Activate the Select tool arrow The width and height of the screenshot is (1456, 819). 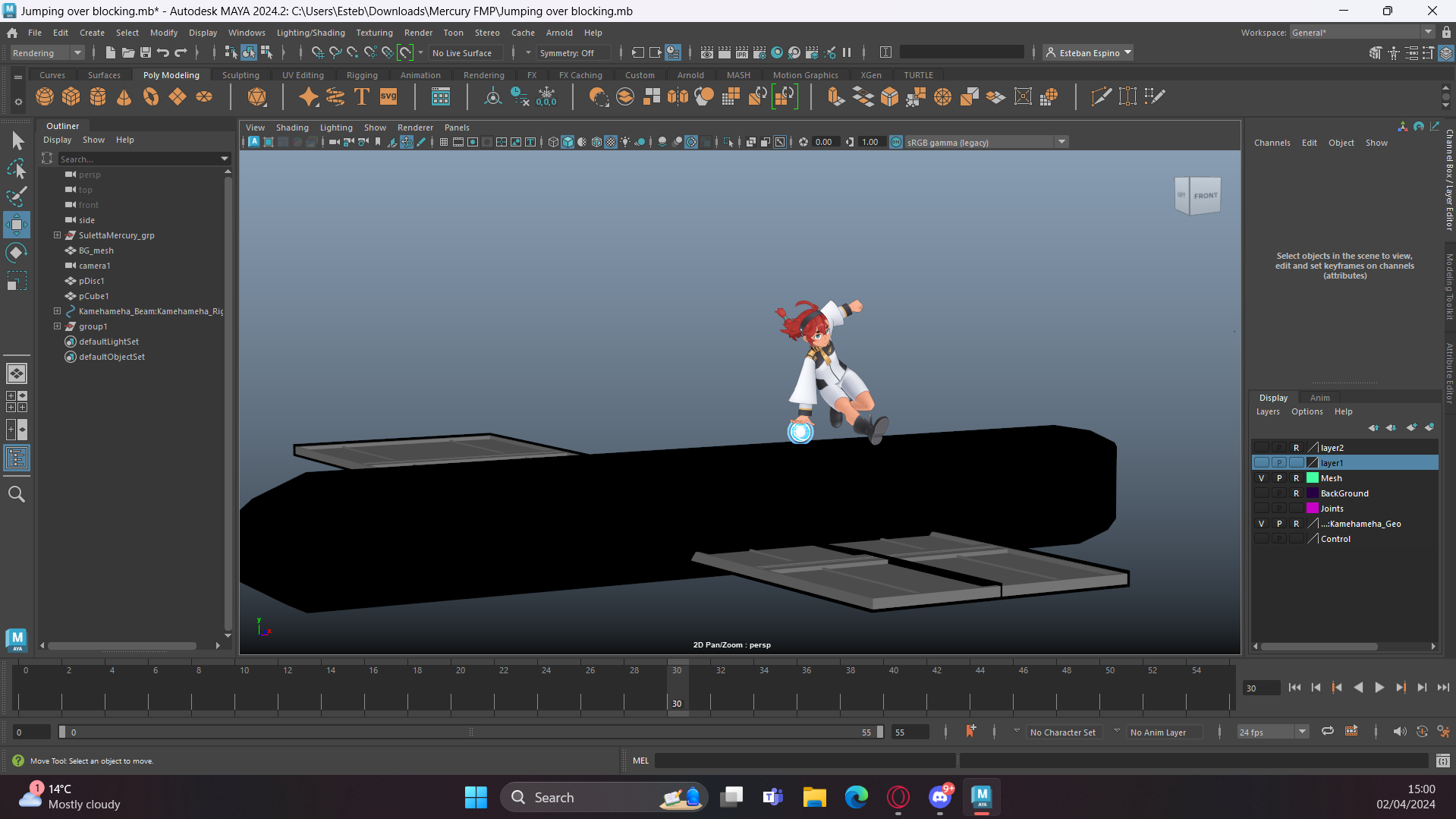(x=17, y=140)
